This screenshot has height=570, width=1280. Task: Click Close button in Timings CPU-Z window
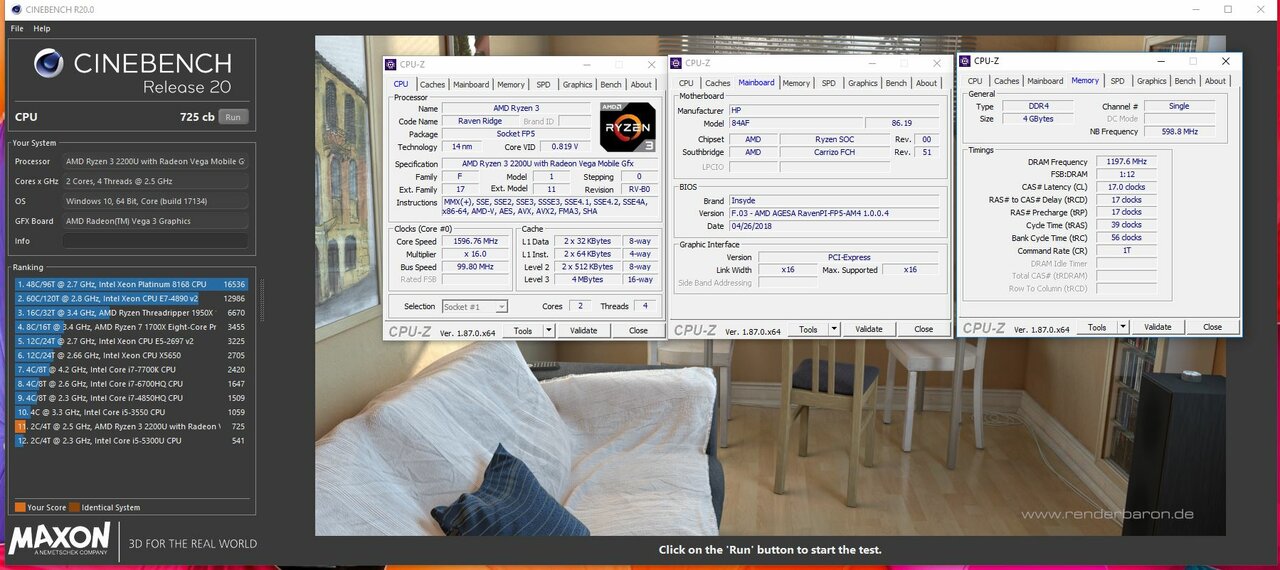click(1212, 327)
